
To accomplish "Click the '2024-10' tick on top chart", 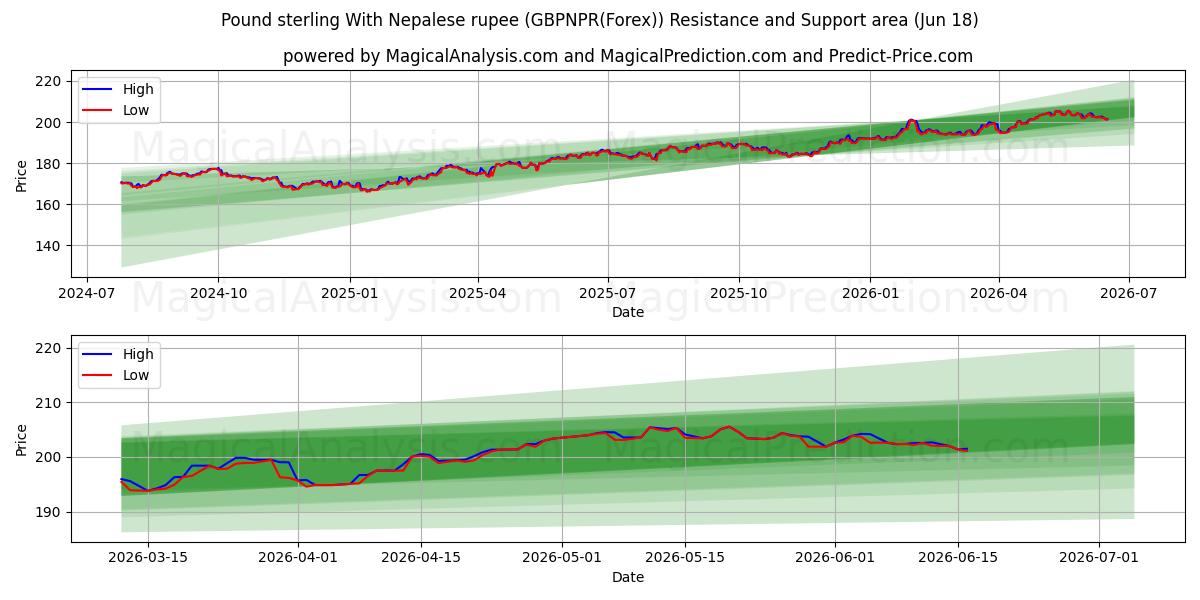I will 218,292.
